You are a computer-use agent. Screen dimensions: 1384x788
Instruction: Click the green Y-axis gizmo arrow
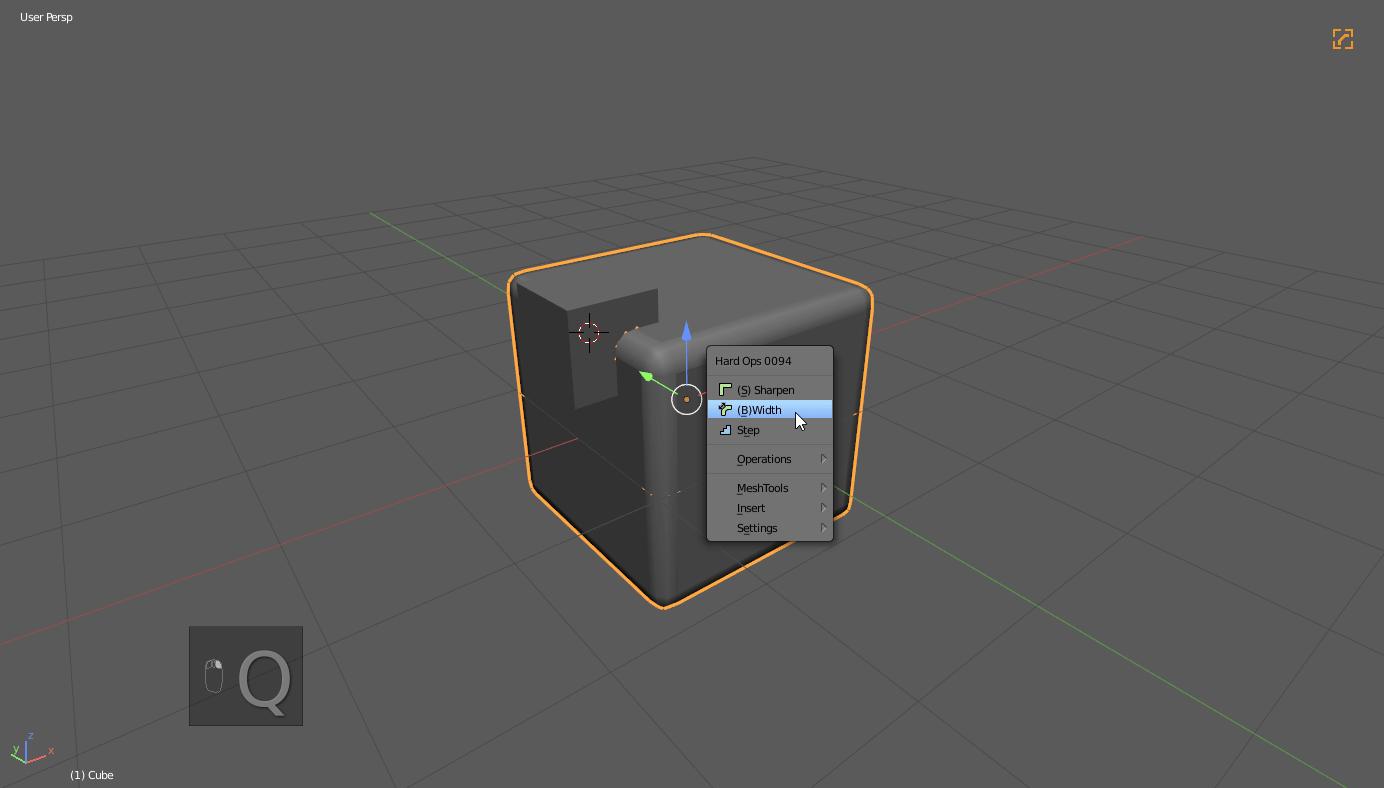647,377
